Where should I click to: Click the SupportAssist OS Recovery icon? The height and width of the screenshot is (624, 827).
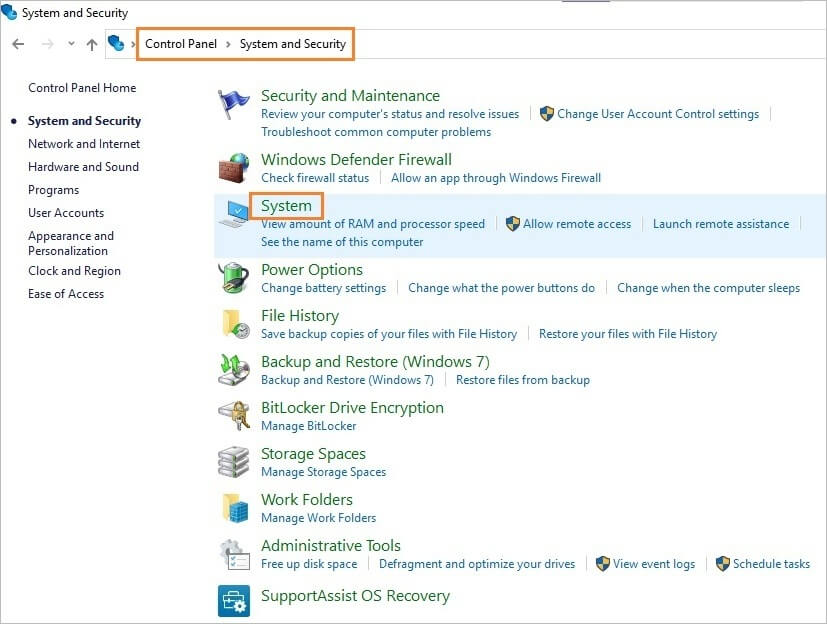[234, 601]
